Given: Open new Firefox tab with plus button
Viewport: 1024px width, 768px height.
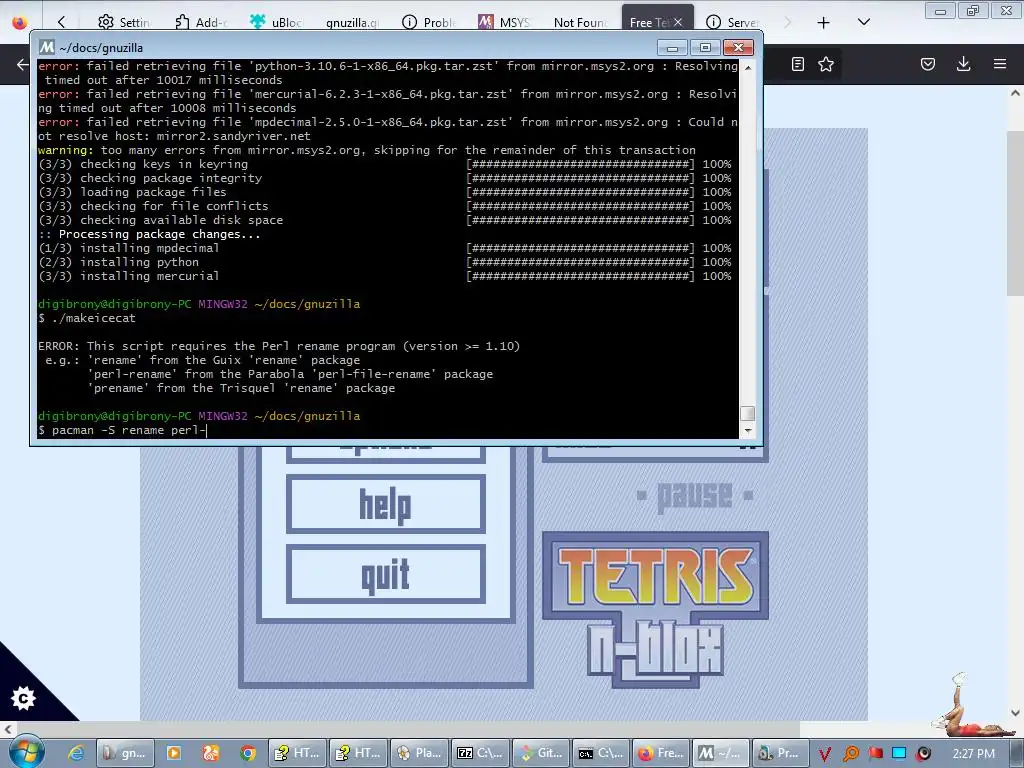Looking at the screenshot, I should coord(824,22).
